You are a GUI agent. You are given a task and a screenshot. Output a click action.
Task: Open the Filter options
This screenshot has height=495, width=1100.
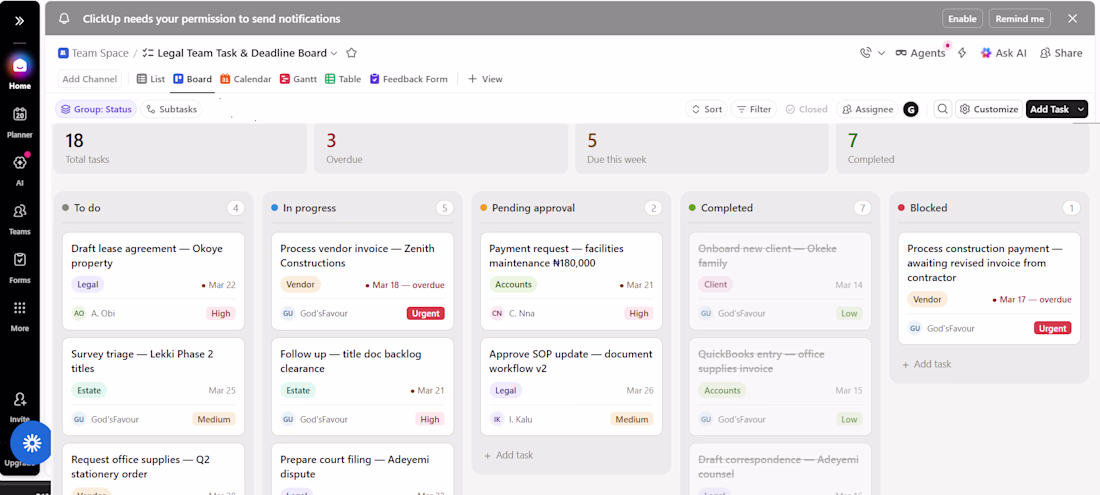[753, 109]
